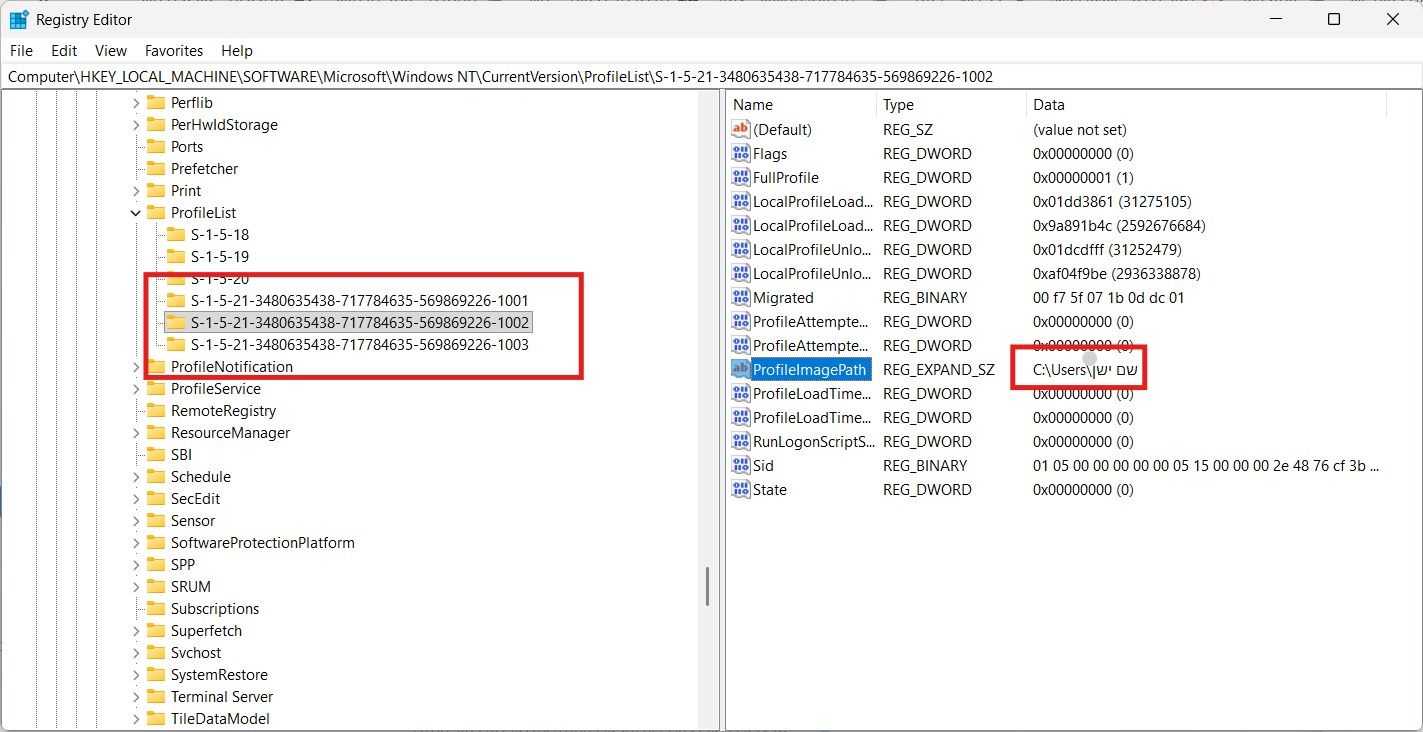The width and height of the screenshot is (1423, 732).
Task: Click the REG_EXPAND_SZ type cell
Action: (x=938, y=369)
